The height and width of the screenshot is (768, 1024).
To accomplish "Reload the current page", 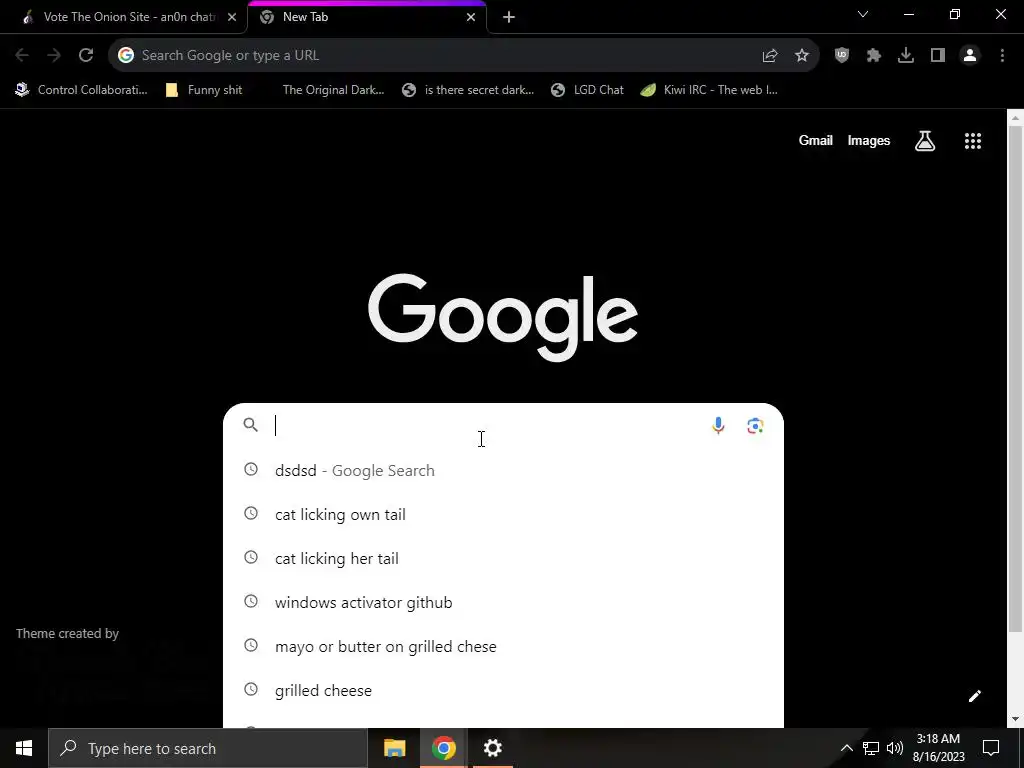I will (86, 56).
